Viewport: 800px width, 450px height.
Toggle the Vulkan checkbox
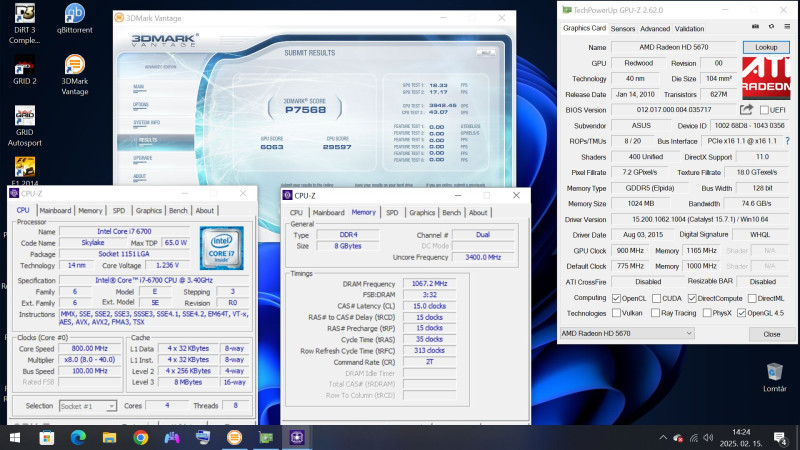[x=616, y=313]
